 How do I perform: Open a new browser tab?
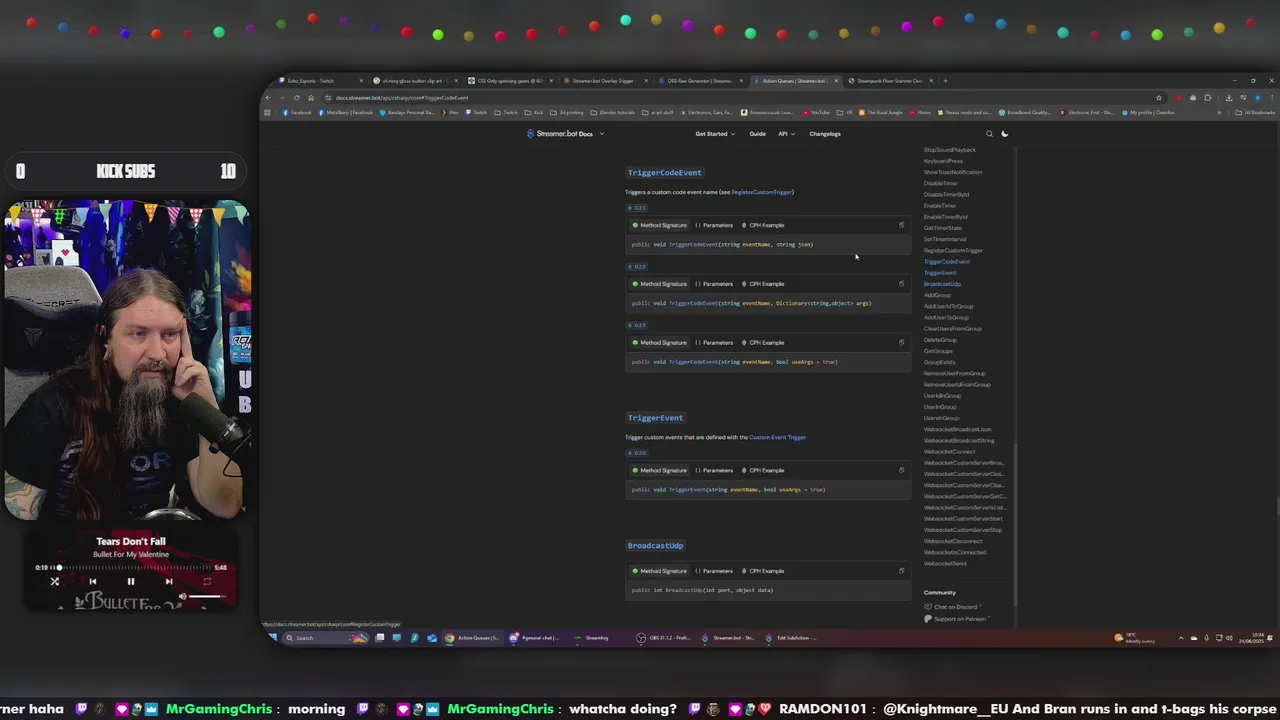click(945, 81)
